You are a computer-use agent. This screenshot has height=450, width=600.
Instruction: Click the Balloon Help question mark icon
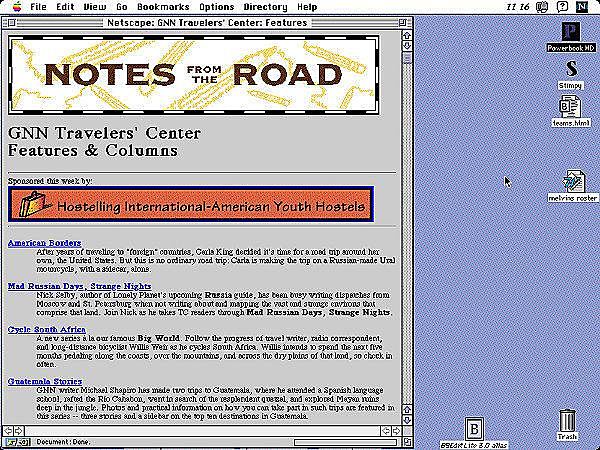pyautogui.click(x=562, y=7)
